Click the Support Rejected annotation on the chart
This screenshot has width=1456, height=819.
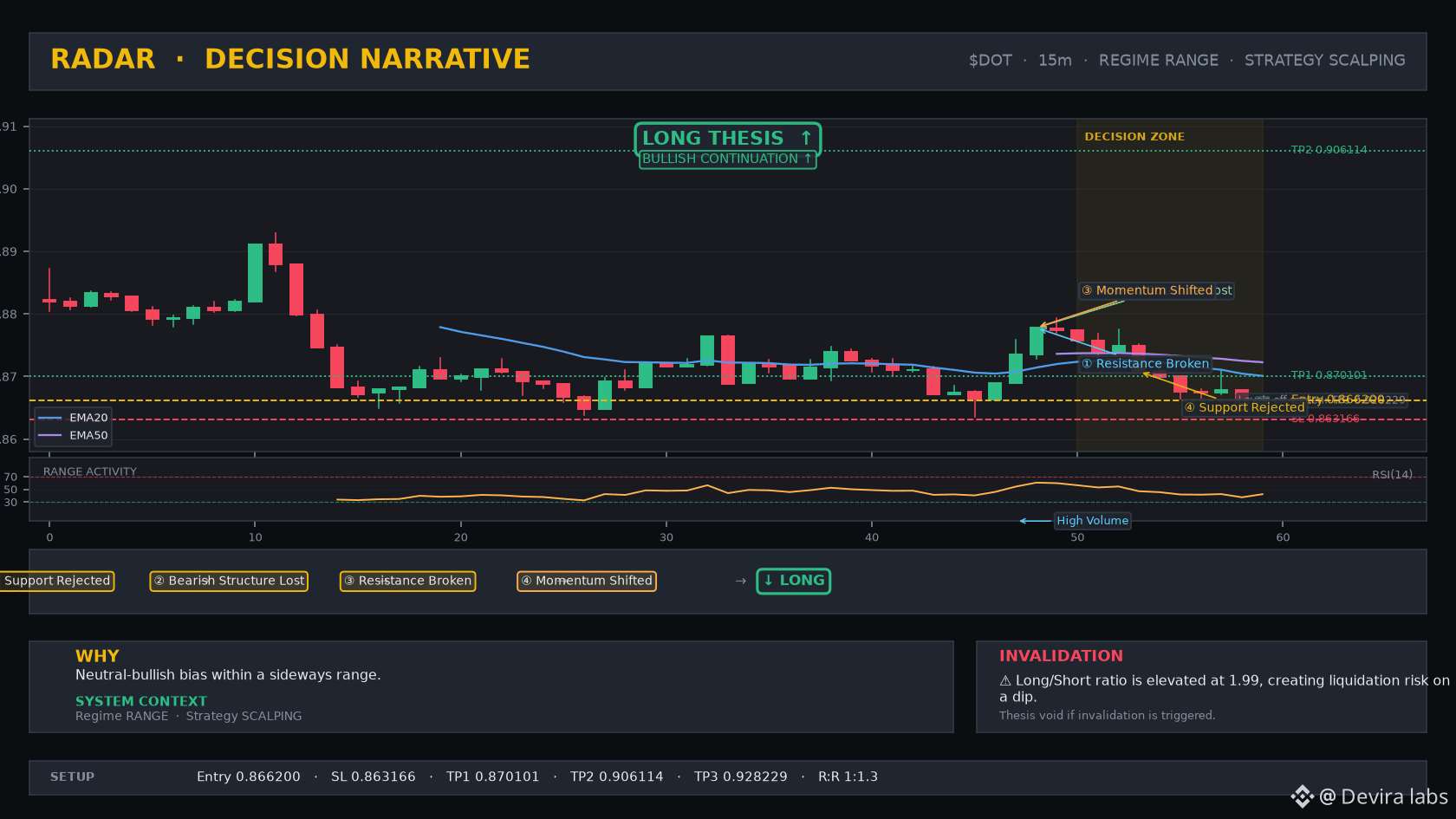pos(1245,407)
